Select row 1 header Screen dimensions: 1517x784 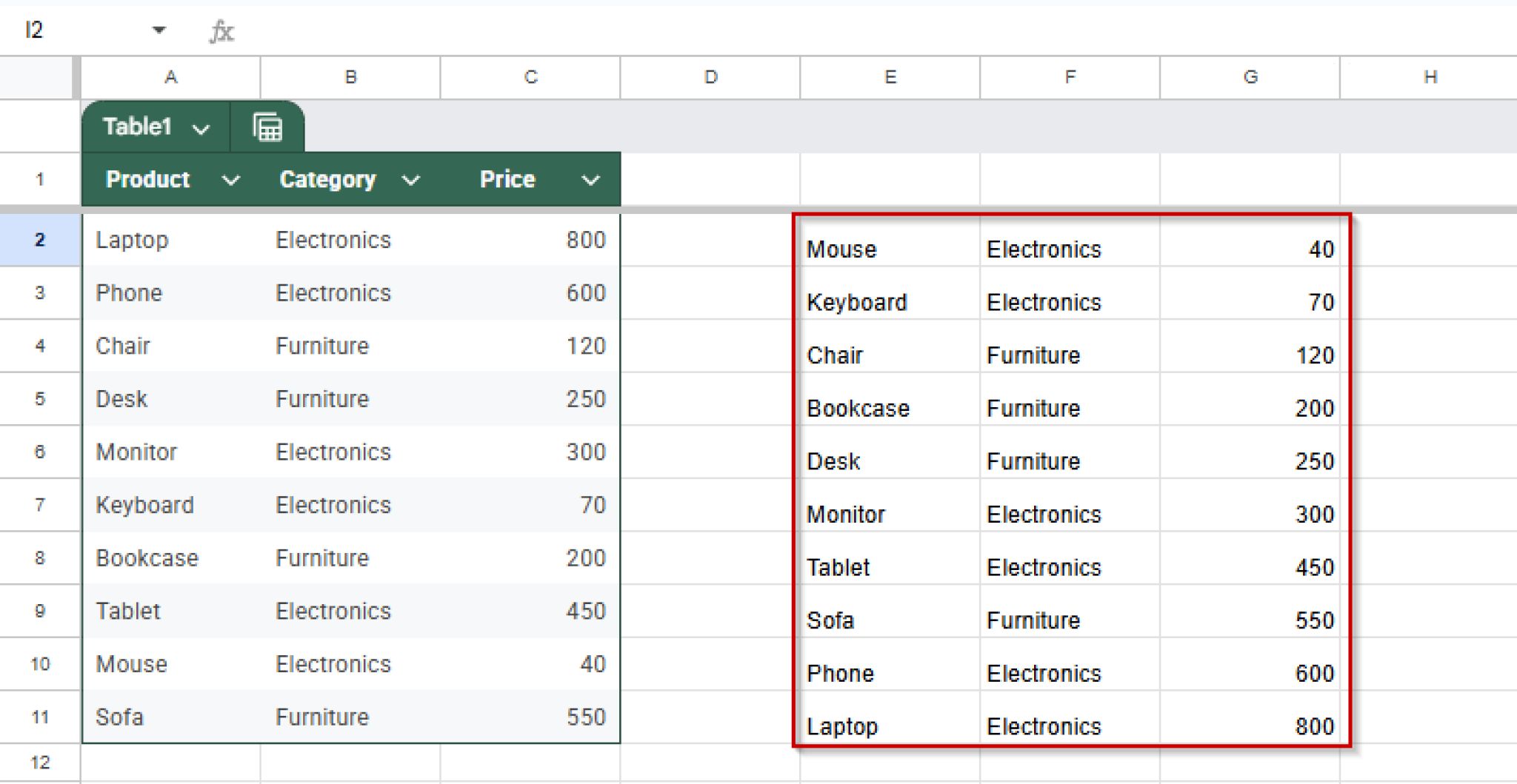pos(39,179)
